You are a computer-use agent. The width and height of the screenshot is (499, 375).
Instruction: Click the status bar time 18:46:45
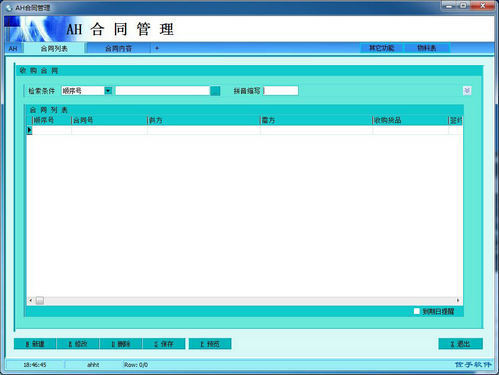35,365
